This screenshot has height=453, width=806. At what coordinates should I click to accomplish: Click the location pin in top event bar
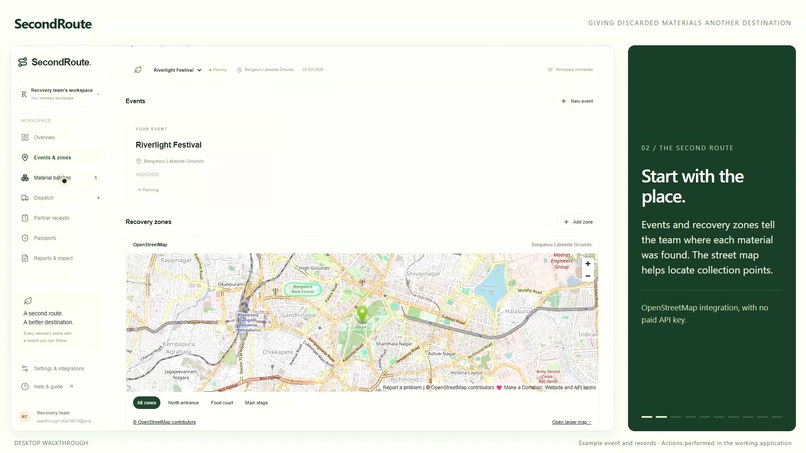tap(239, 70)
